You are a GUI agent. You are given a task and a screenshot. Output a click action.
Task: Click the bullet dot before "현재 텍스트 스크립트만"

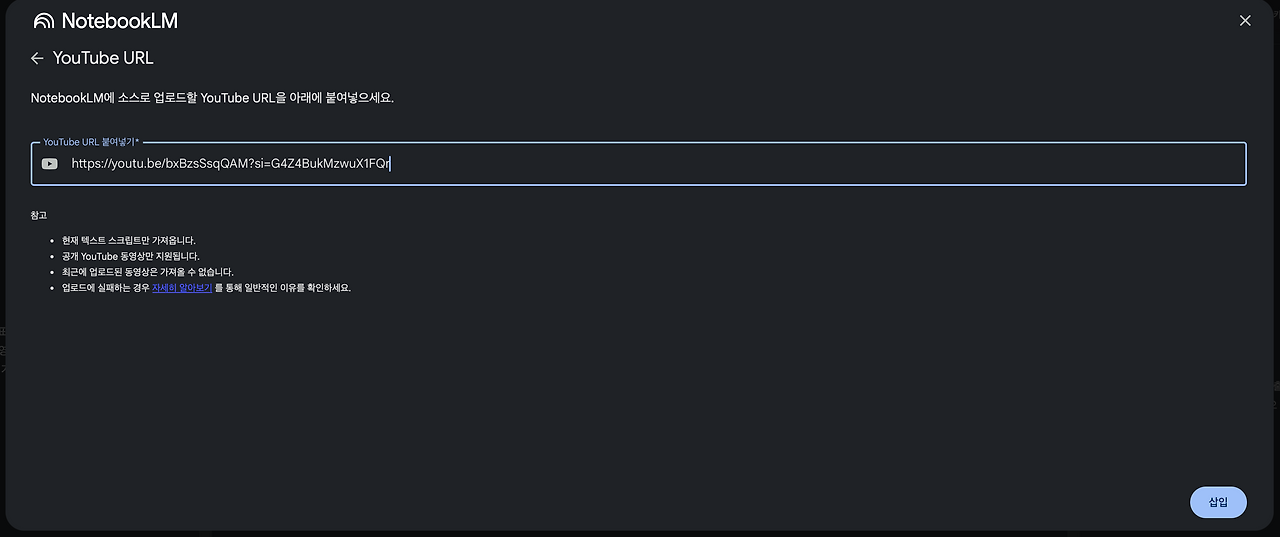pos(52,241)
